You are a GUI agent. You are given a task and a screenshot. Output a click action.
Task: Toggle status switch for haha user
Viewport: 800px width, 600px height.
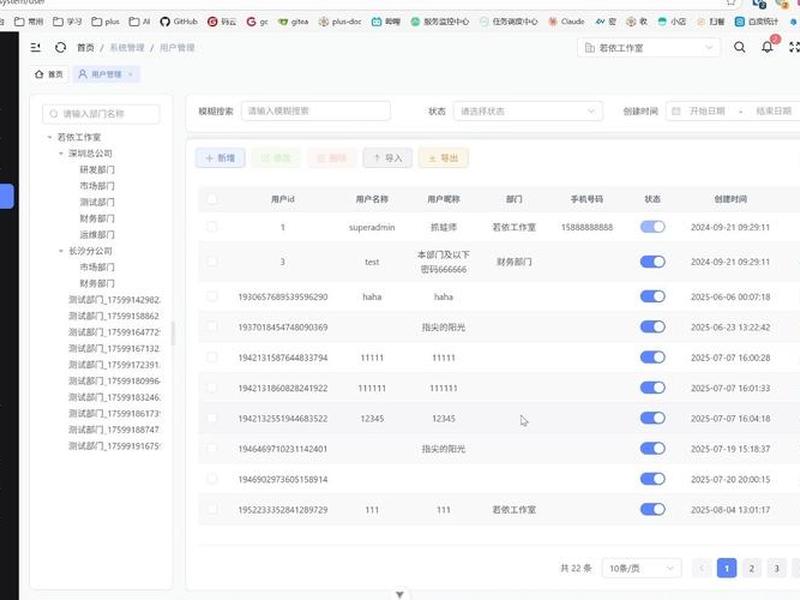(x=653, y=296)
